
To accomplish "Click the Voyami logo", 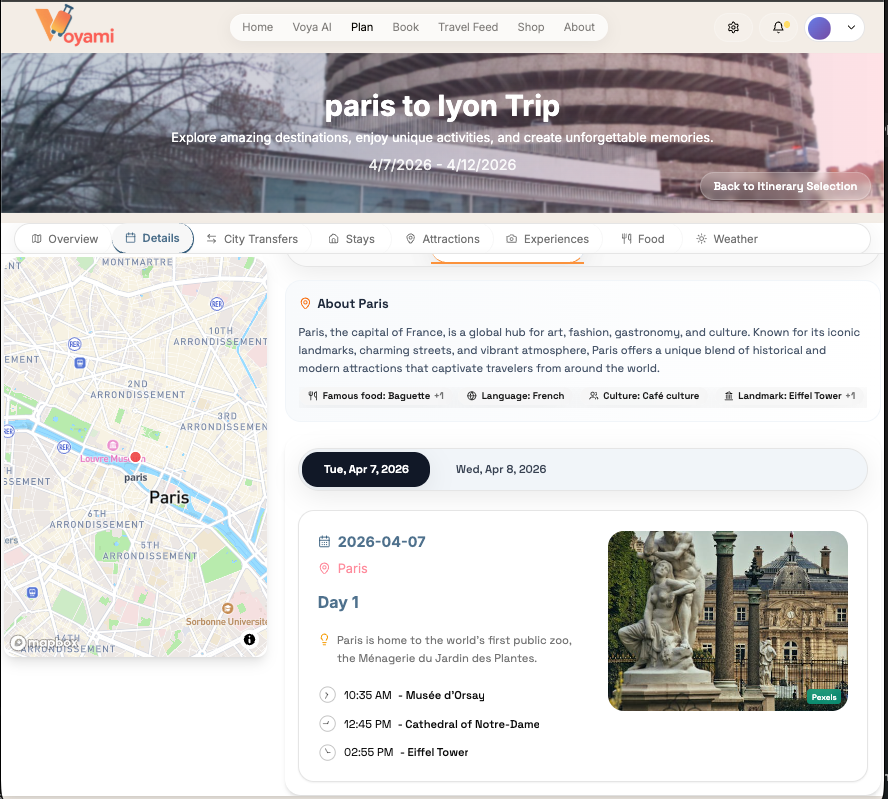I will (75, 27).
